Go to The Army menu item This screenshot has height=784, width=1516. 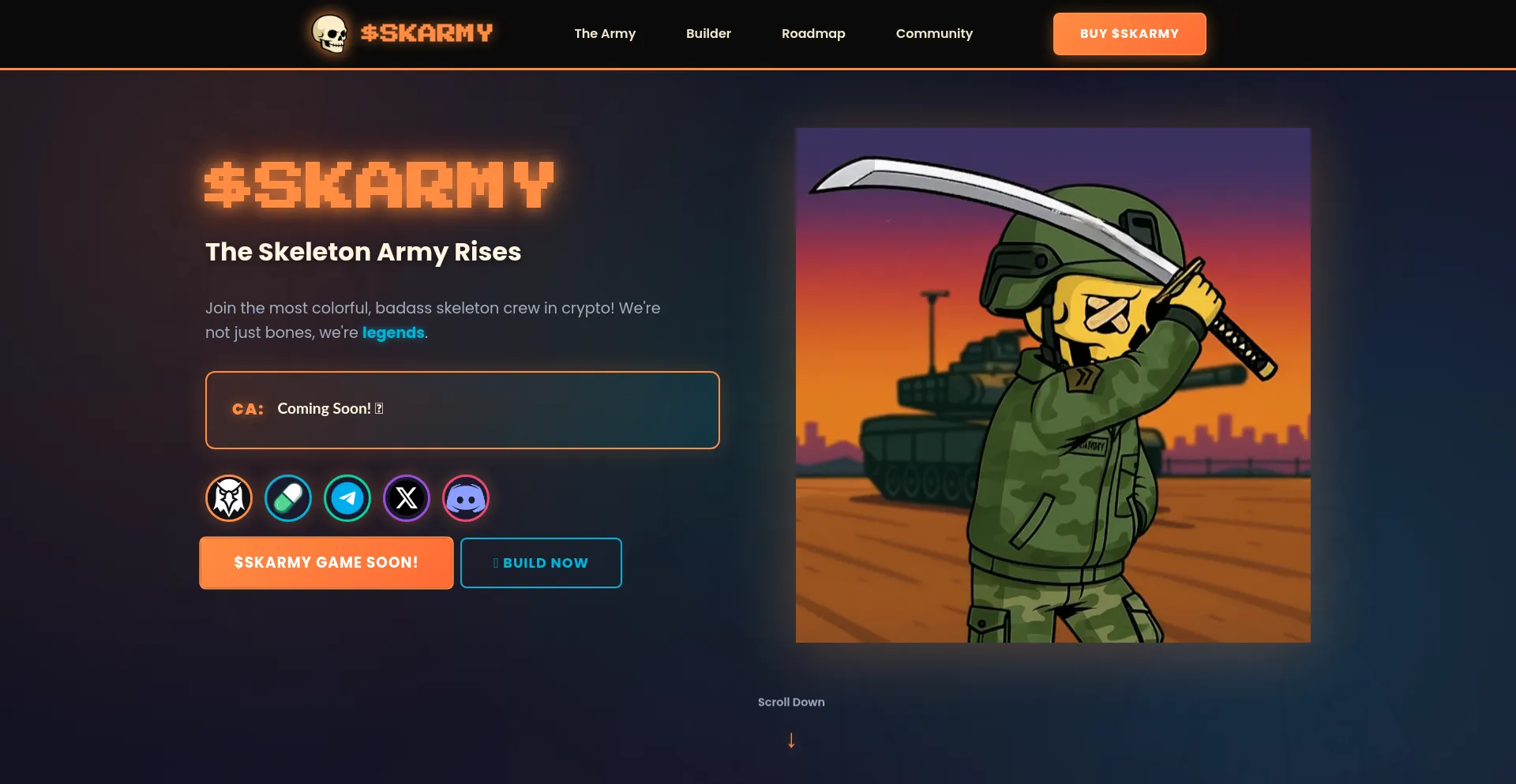[x=605, y=33]
